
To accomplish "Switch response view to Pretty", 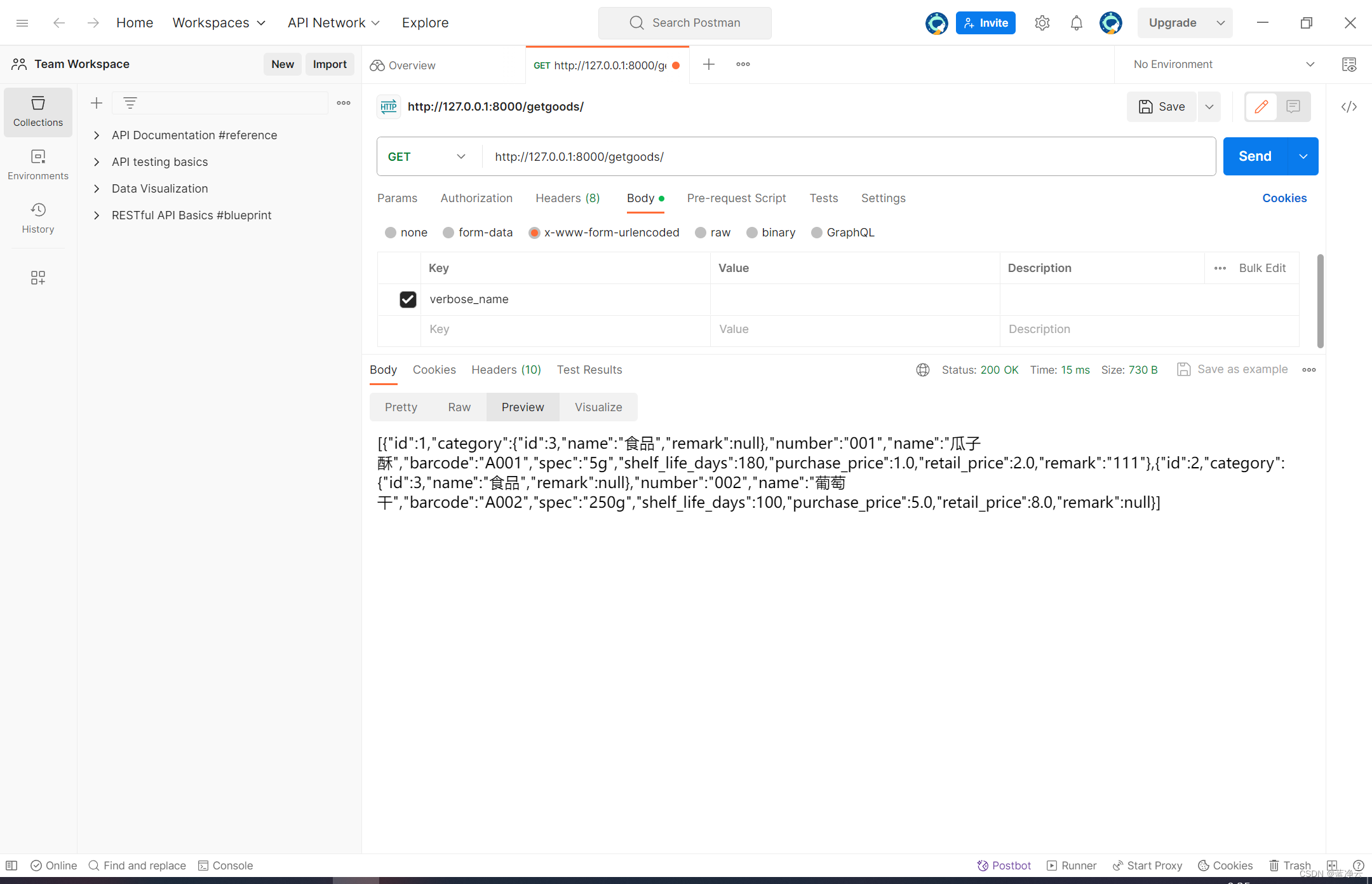I will [x=401, y=407].
